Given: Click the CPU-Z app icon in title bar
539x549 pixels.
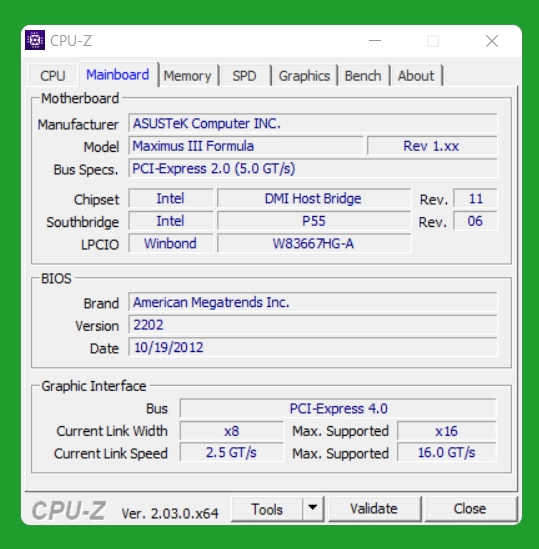Looking at the screenshot, I should (x=35, y=40).
